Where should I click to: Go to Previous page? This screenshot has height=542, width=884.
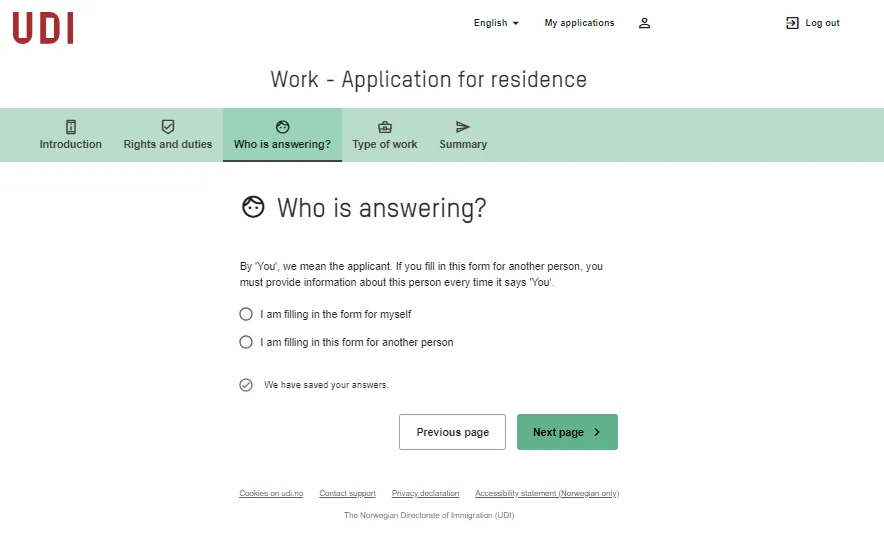click(452, 432)
